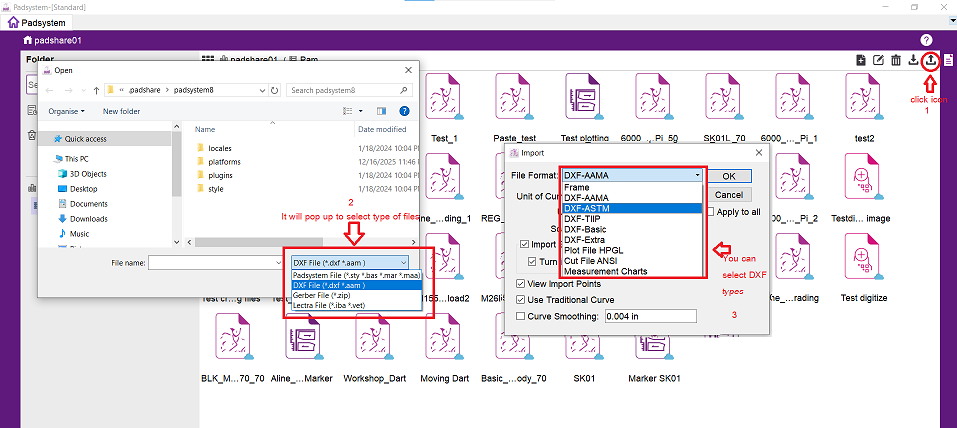
Task: Select the Test_1 pattern file icon
Action: pyautogui.click(x=444, y=95)
